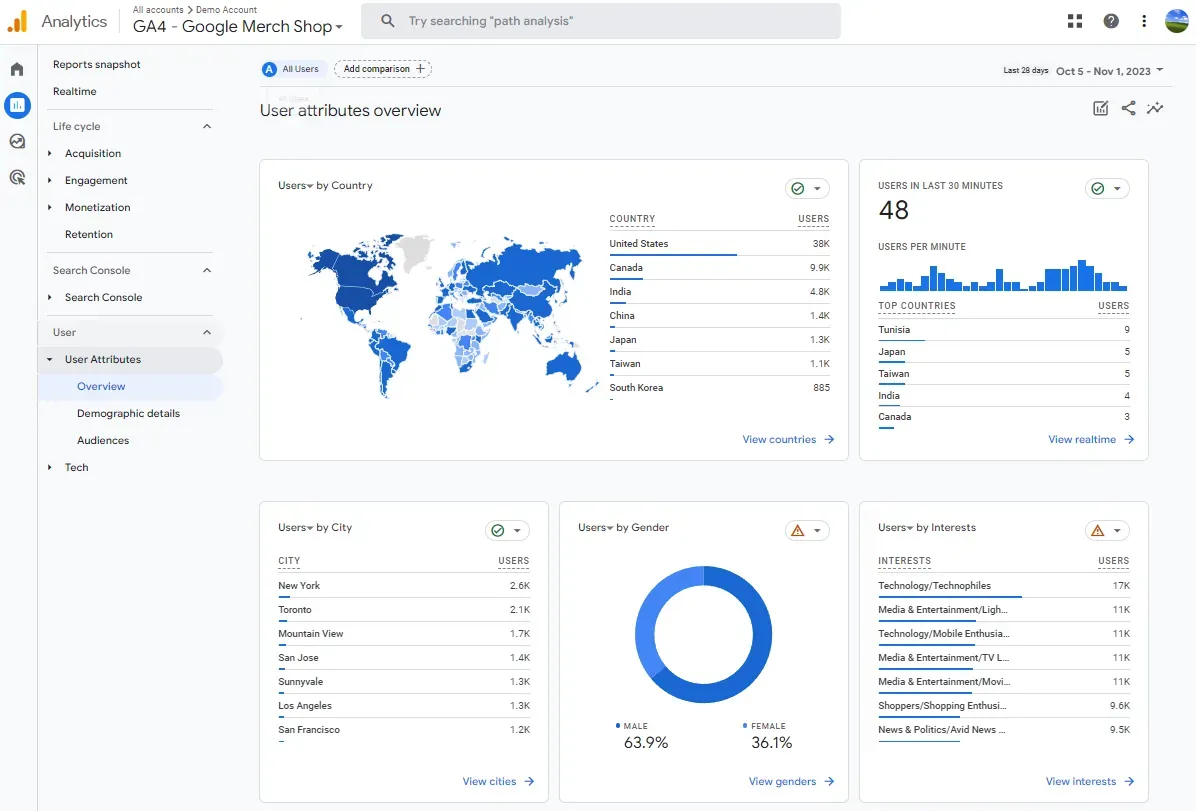1196x811 pixels.
Task: Open Demographic details
Action: click(128, 414)
